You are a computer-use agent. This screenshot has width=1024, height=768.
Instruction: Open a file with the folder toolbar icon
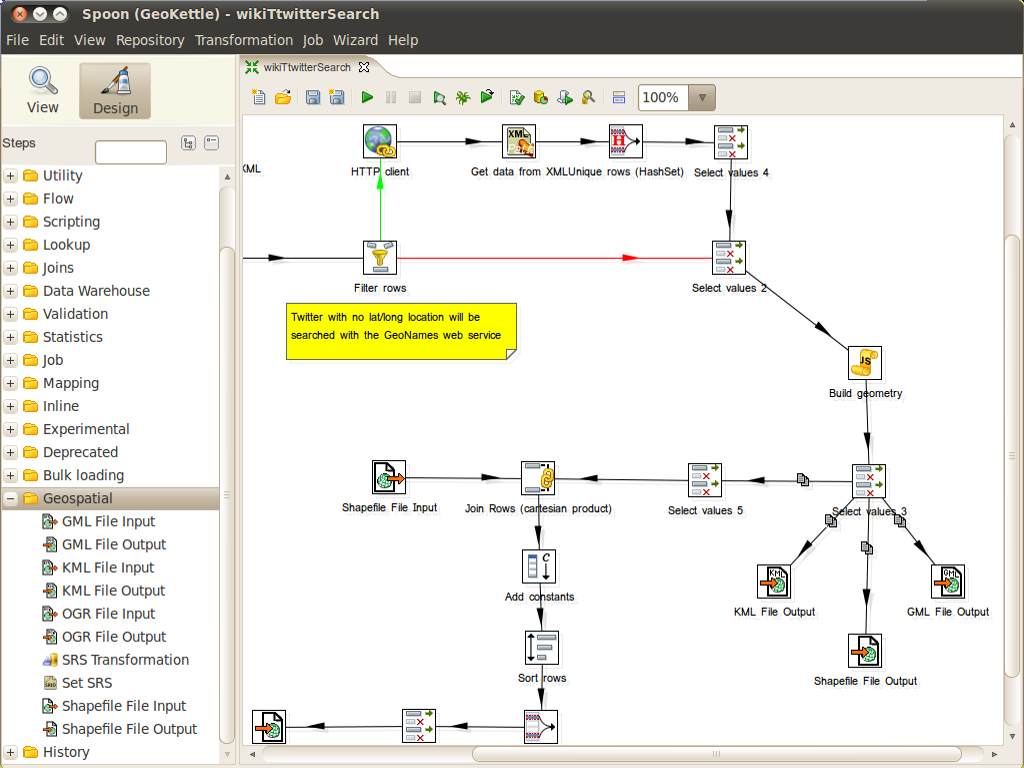tap(283, 97)
